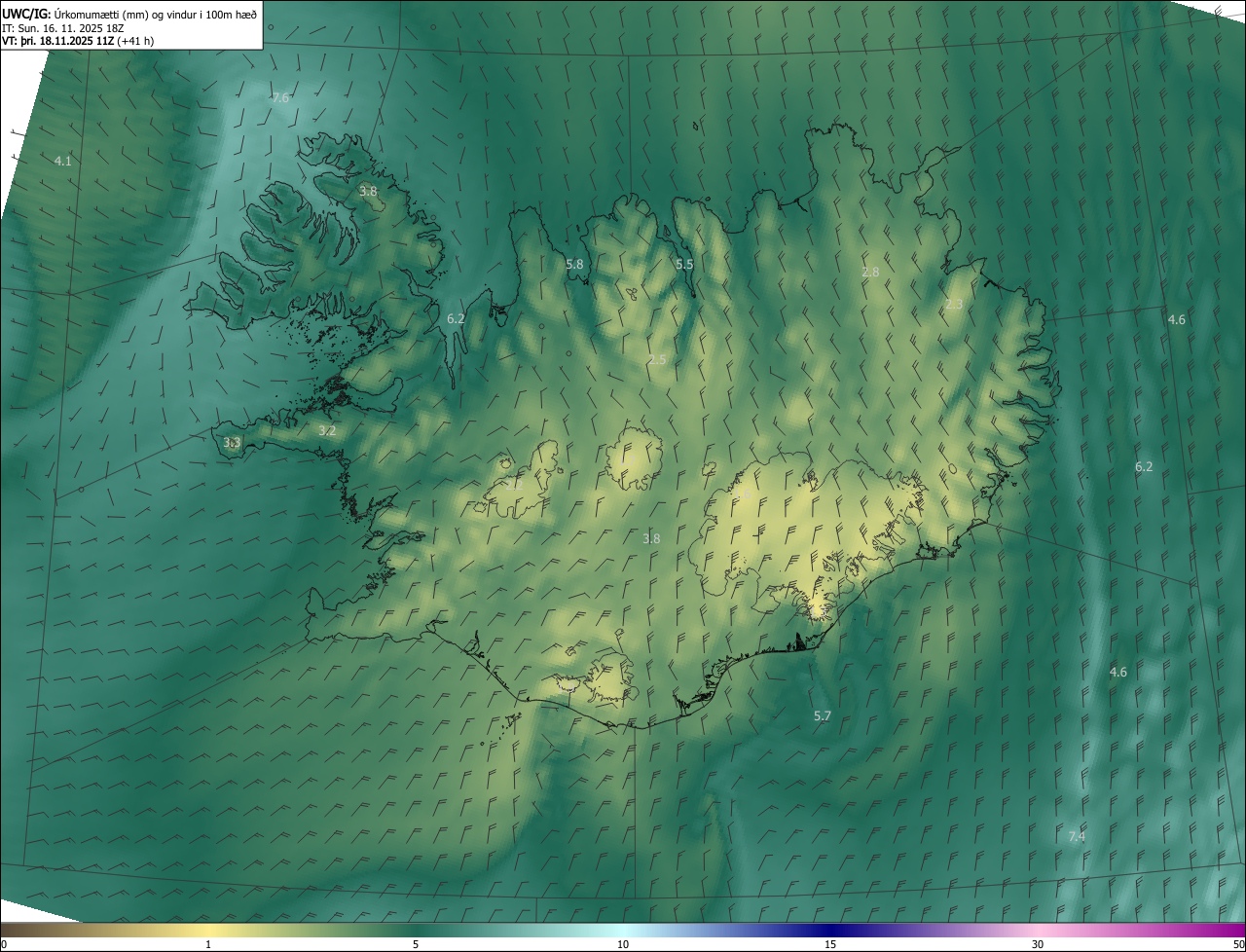Click the 5.8 value label on the map

tap(574, 264)
